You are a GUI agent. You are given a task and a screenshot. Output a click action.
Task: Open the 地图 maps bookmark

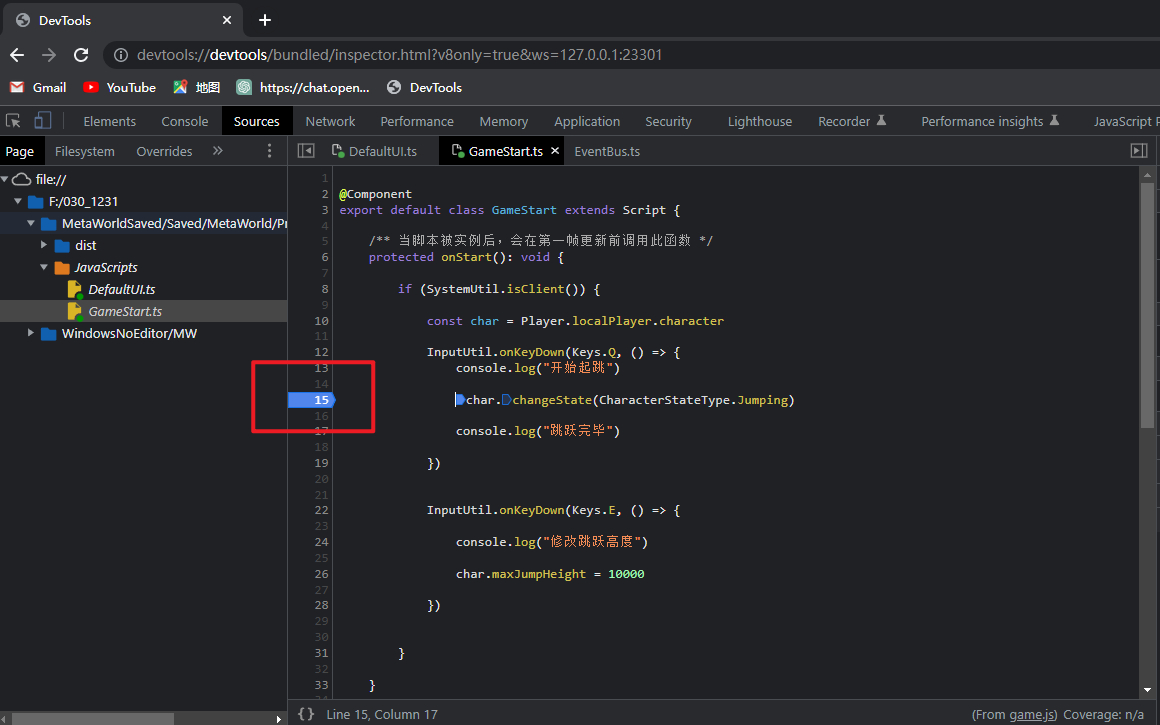(x=196, y=87)
